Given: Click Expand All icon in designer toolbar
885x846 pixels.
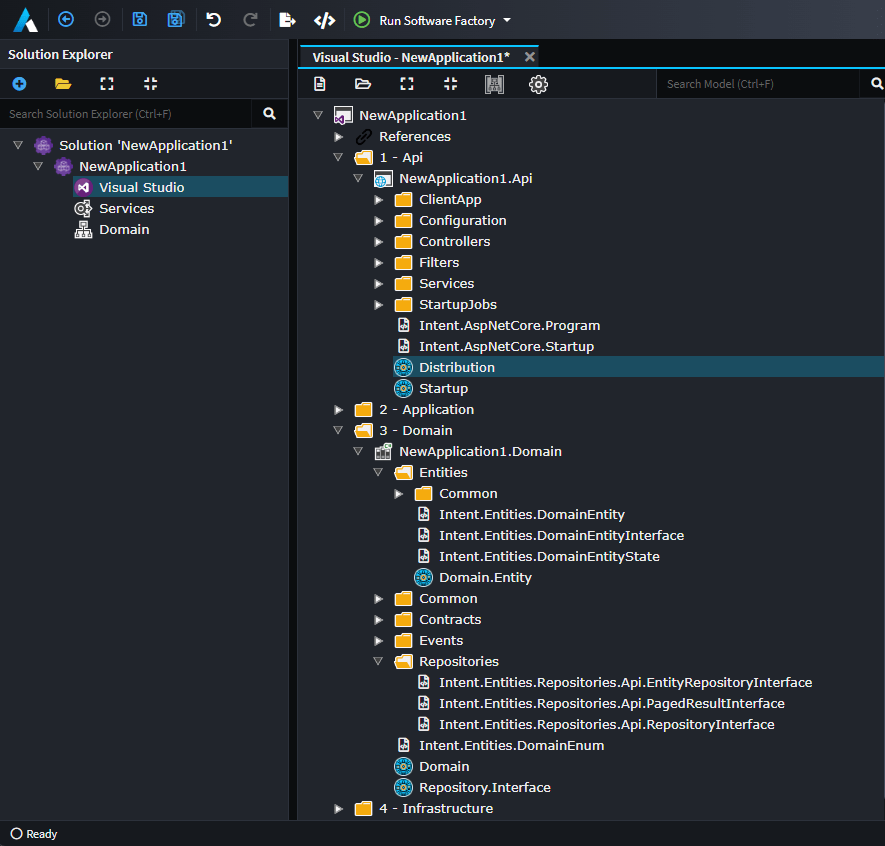Looking at the screenshot, I should 406,84.
